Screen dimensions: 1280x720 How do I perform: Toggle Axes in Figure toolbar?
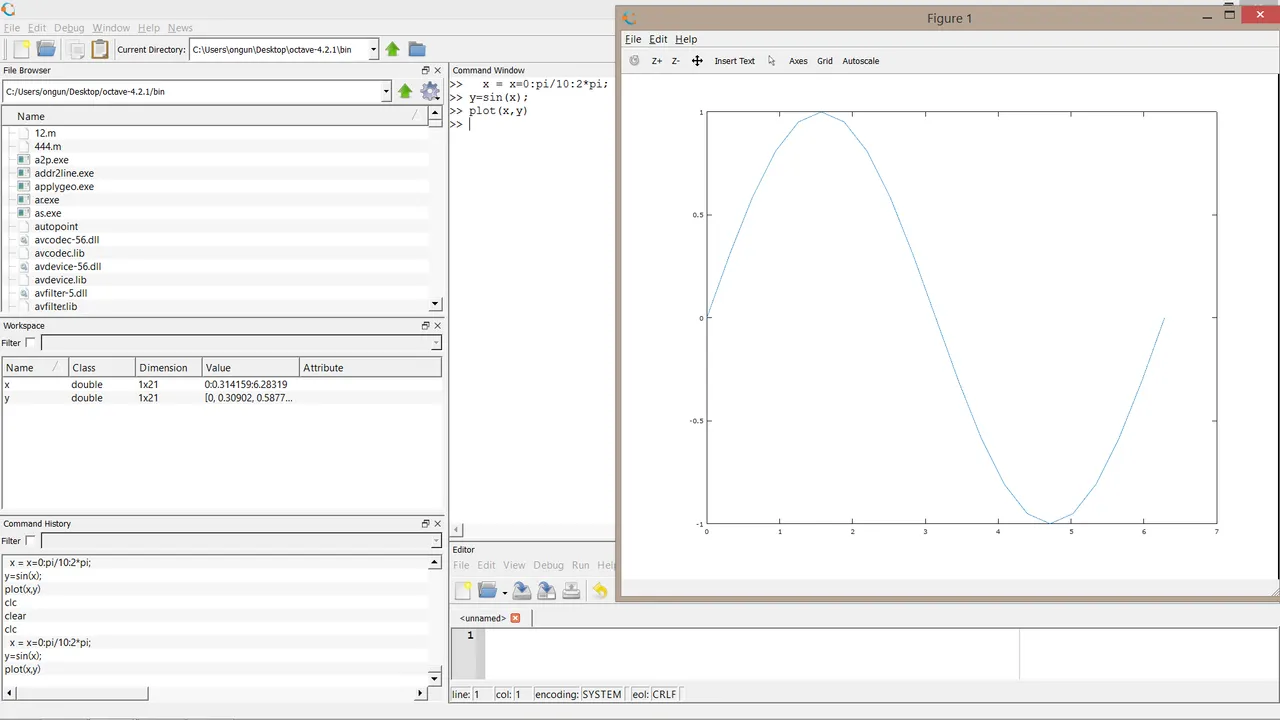(x=798, y=61)
